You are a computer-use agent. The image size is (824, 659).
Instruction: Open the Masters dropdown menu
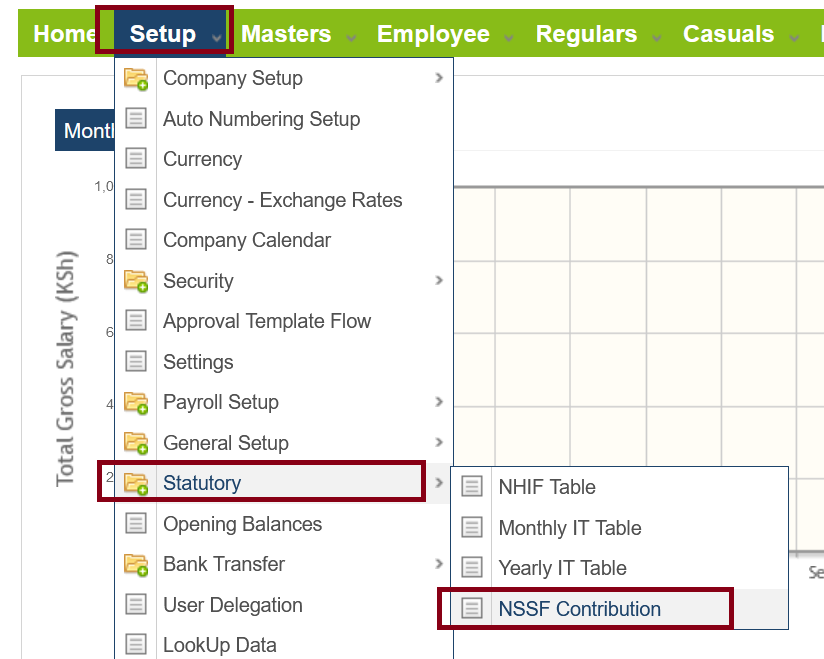click(x=286, y=34)
